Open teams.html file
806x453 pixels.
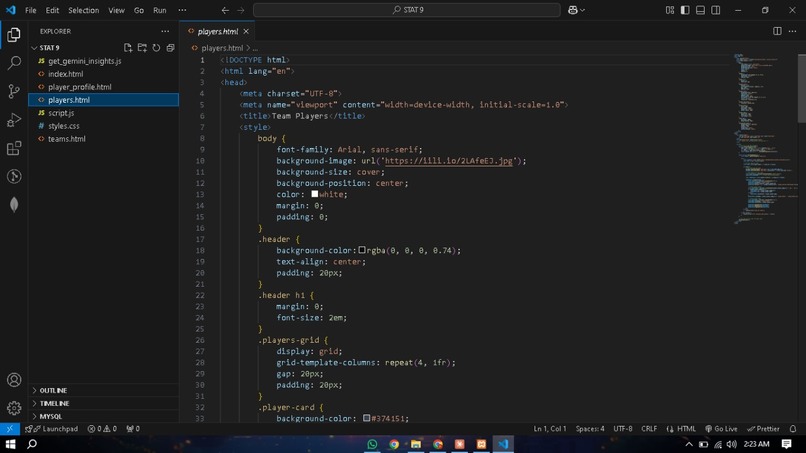point(67,139)
